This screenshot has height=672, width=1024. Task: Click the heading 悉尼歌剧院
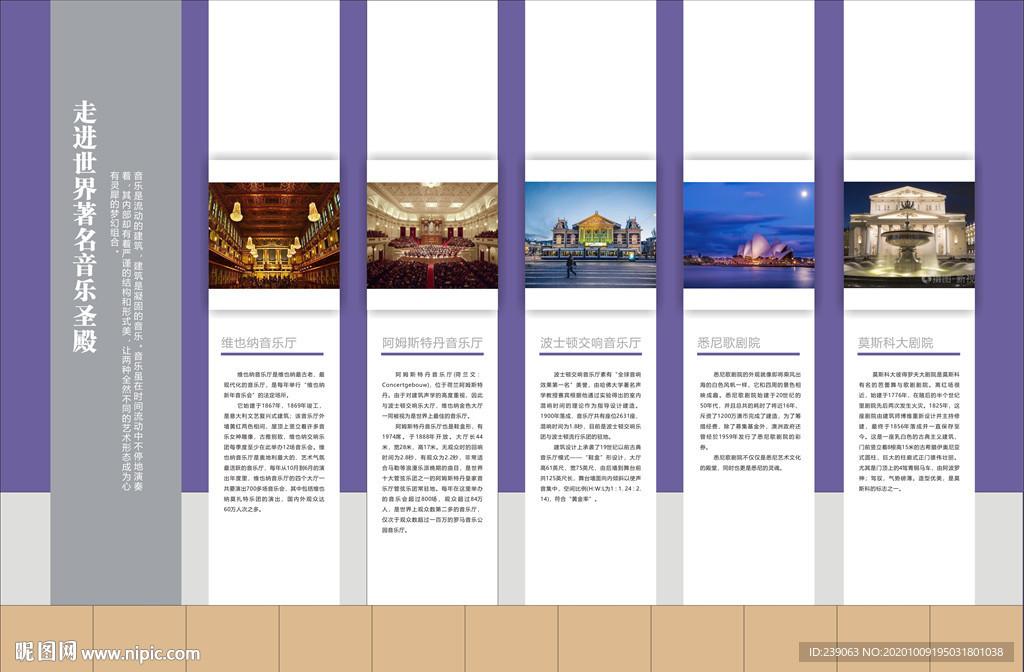click(x=729, y=343)
